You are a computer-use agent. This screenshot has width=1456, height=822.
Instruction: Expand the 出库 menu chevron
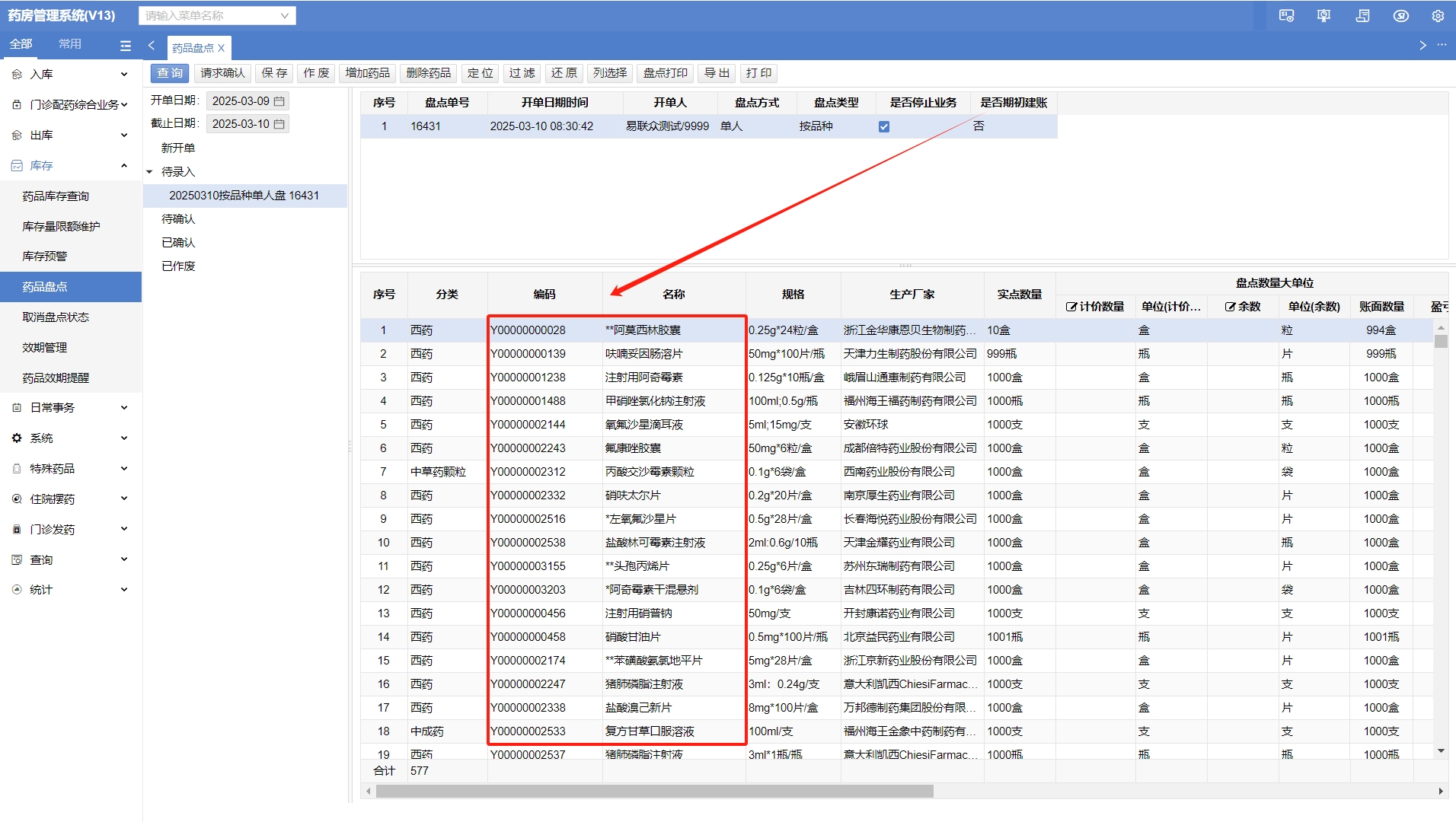click(124, 135)
